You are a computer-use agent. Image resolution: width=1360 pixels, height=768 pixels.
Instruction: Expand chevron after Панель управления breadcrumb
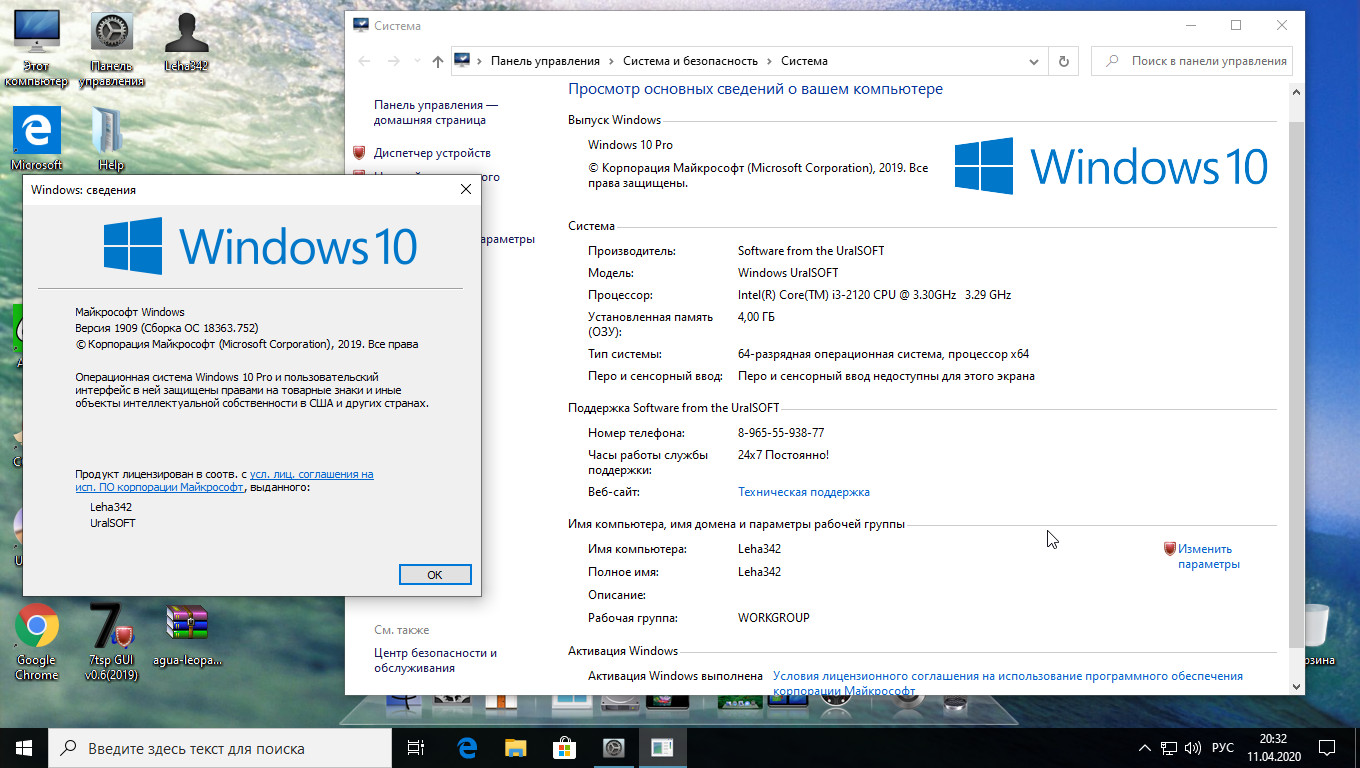point(611,61)
